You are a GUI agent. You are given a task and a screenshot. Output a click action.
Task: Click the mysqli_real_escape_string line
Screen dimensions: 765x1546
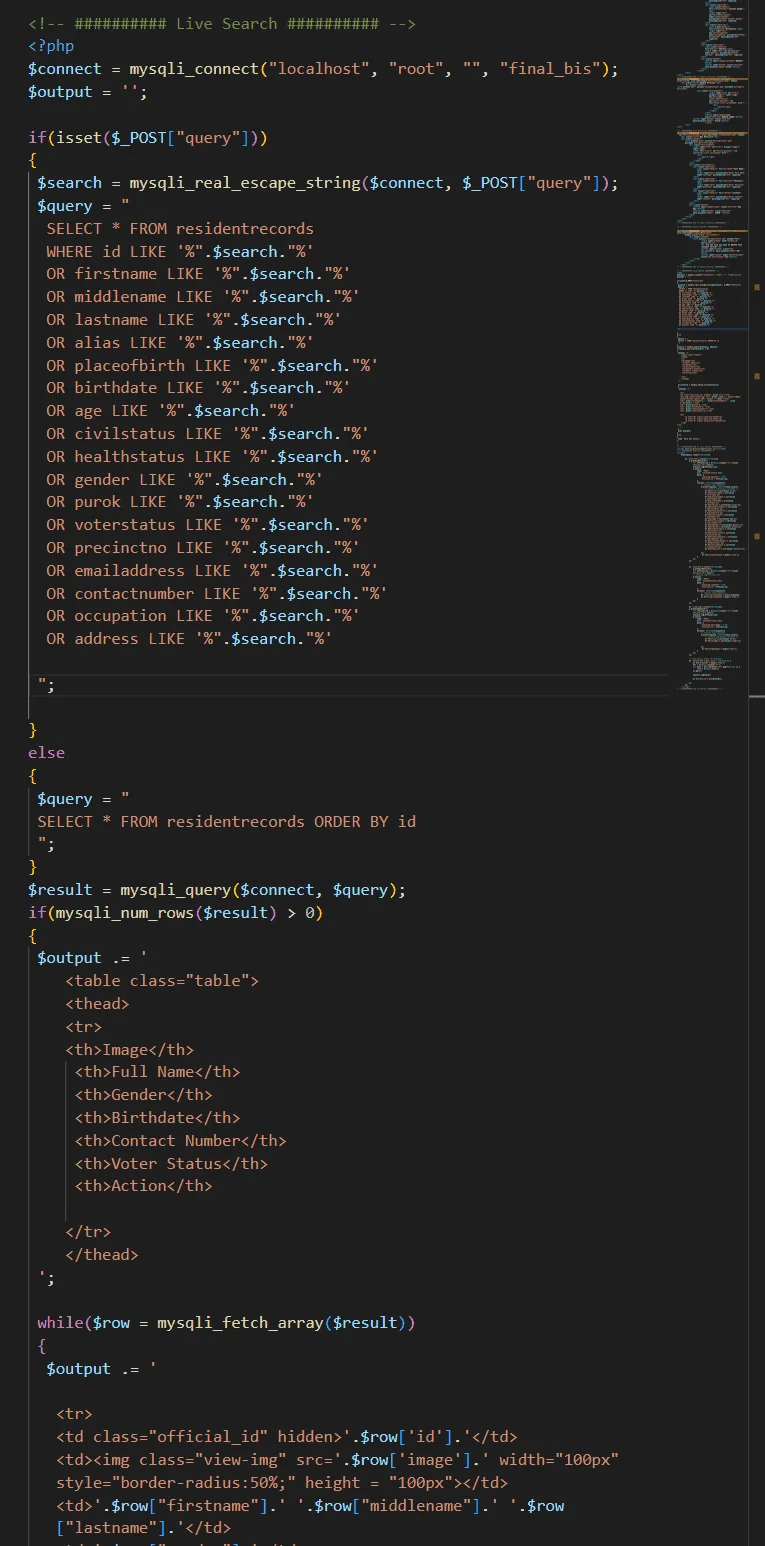coord(328,183)
